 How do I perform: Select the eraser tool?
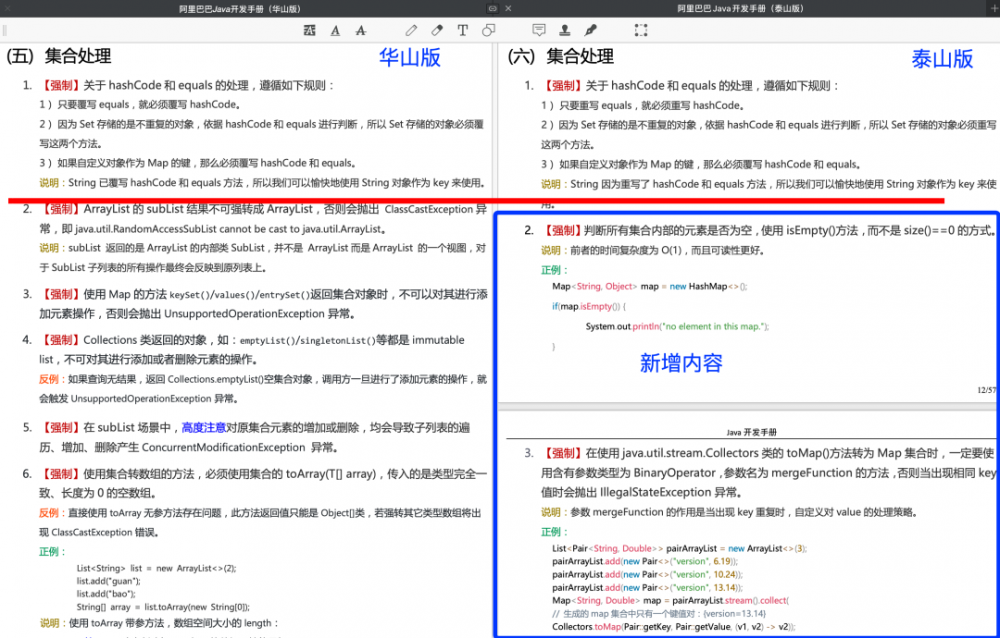click(x=437, y=30)
